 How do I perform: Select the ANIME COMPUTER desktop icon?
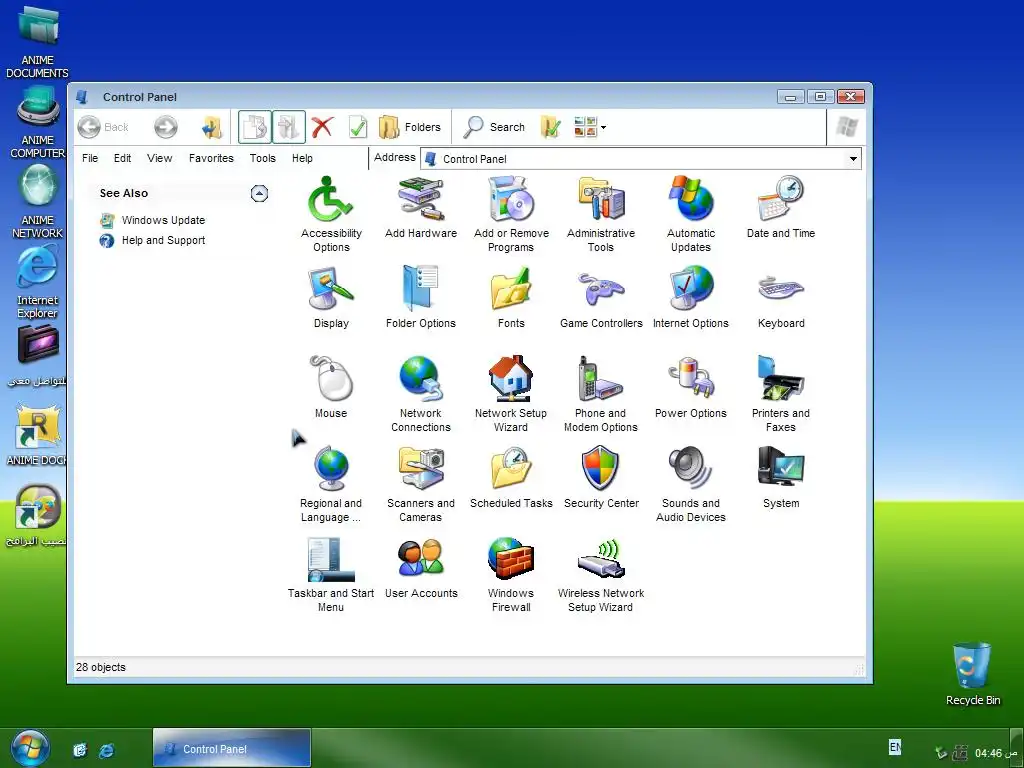coord(37,122)
